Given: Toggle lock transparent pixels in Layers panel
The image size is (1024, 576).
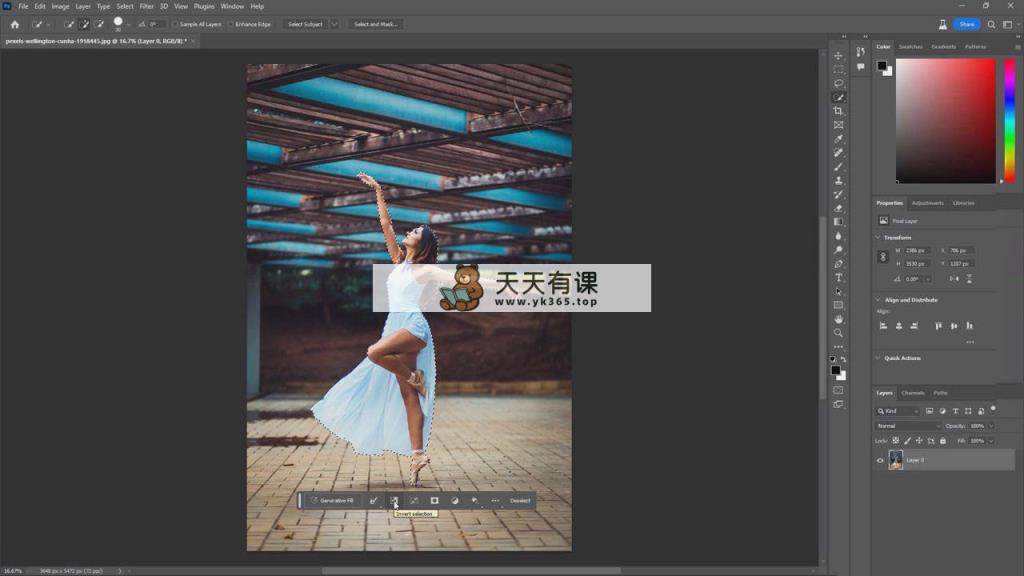Looking at the screenshot, I should pos(895,441).
